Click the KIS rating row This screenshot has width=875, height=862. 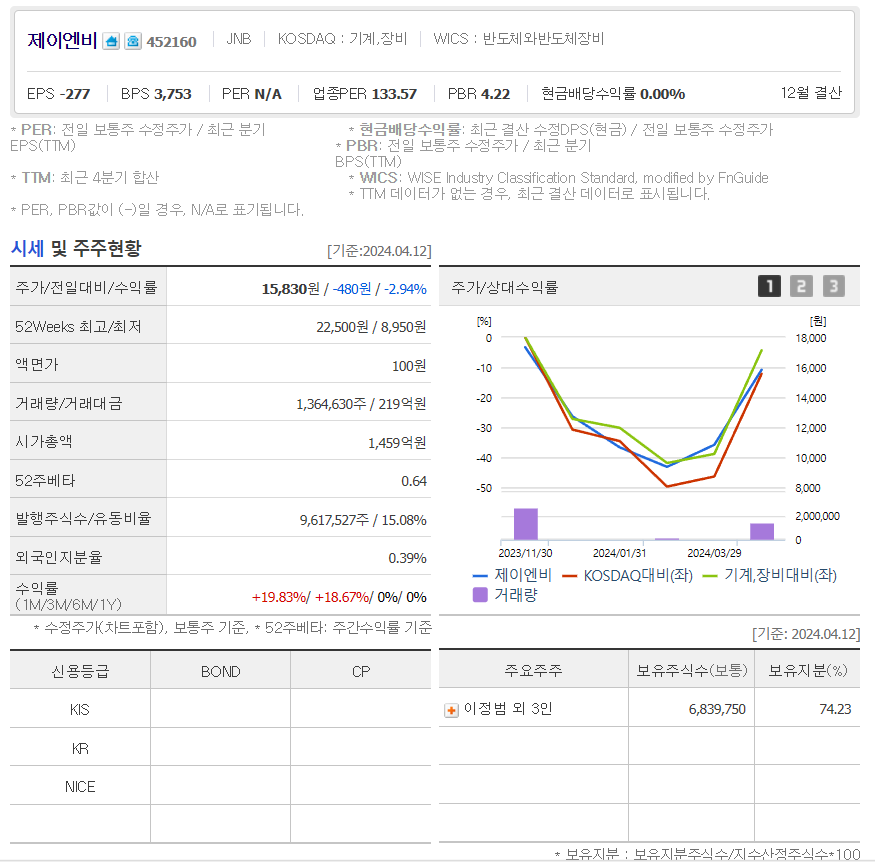pyautogui.click(x=220, y=709)
